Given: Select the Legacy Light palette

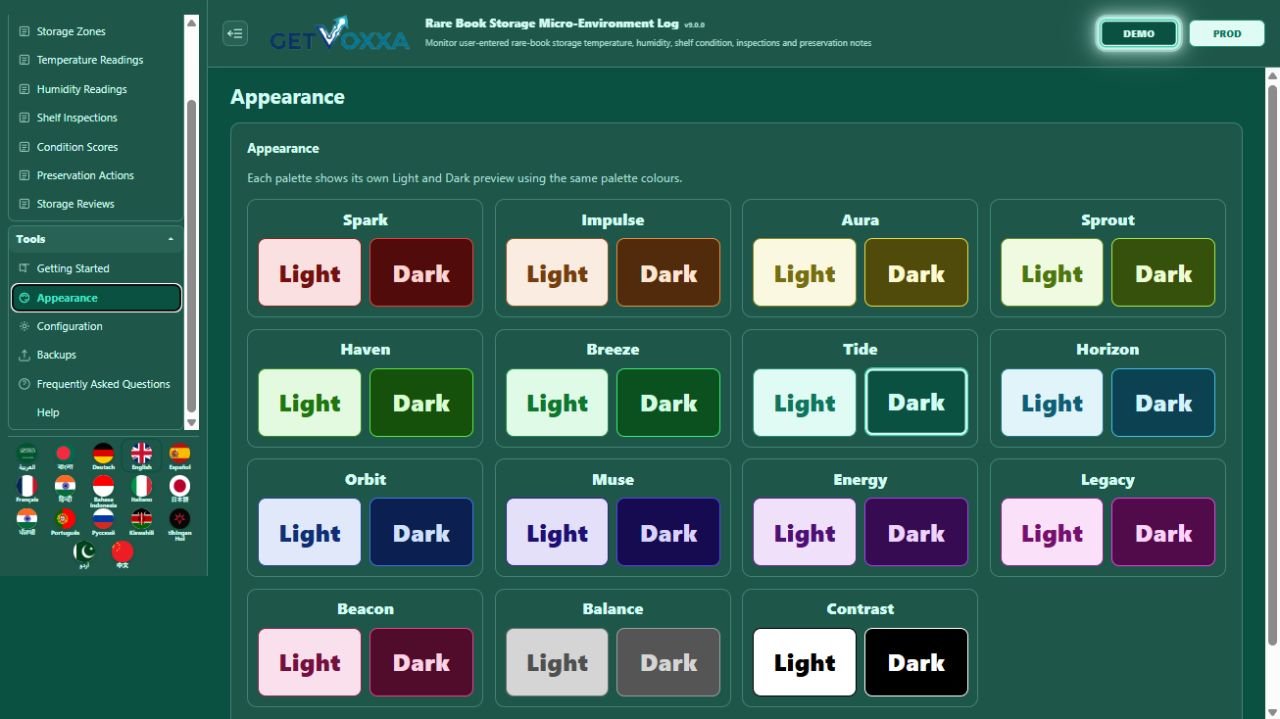Looking at the screenshot, I should pyautogui.click(x=1052, y=533).
